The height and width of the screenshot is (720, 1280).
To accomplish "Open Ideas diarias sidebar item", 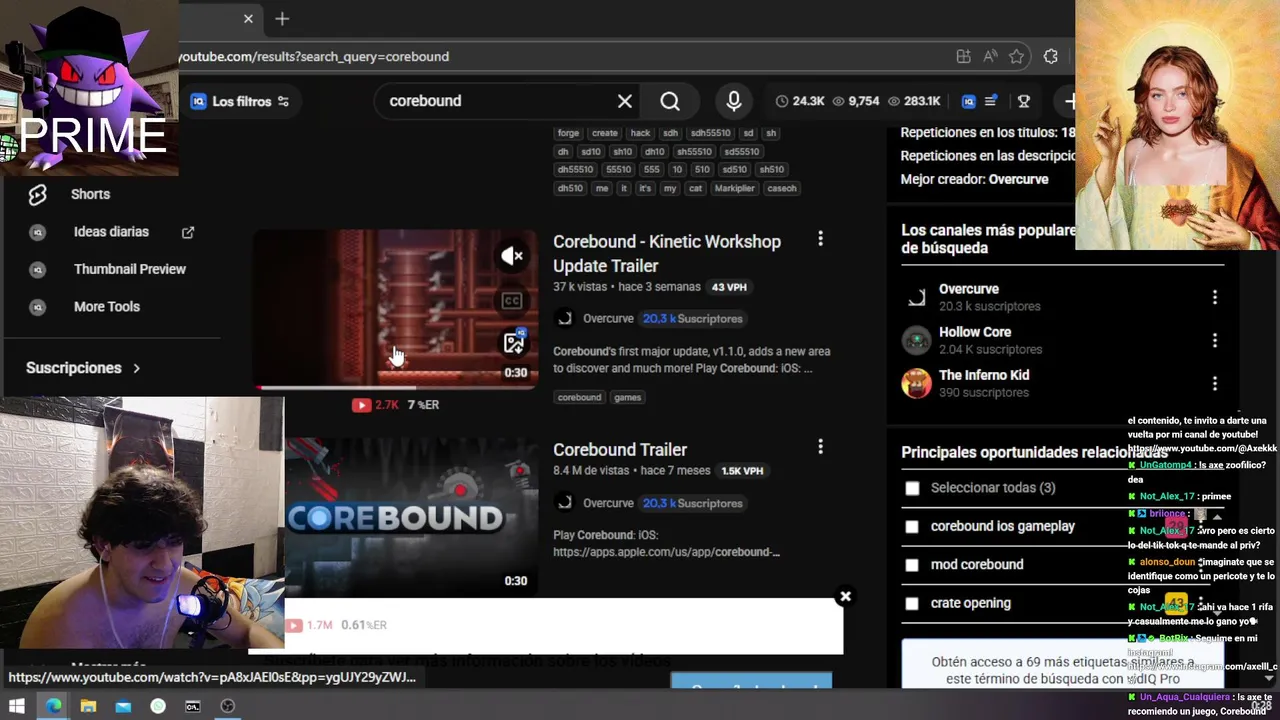I will point(110,232).
